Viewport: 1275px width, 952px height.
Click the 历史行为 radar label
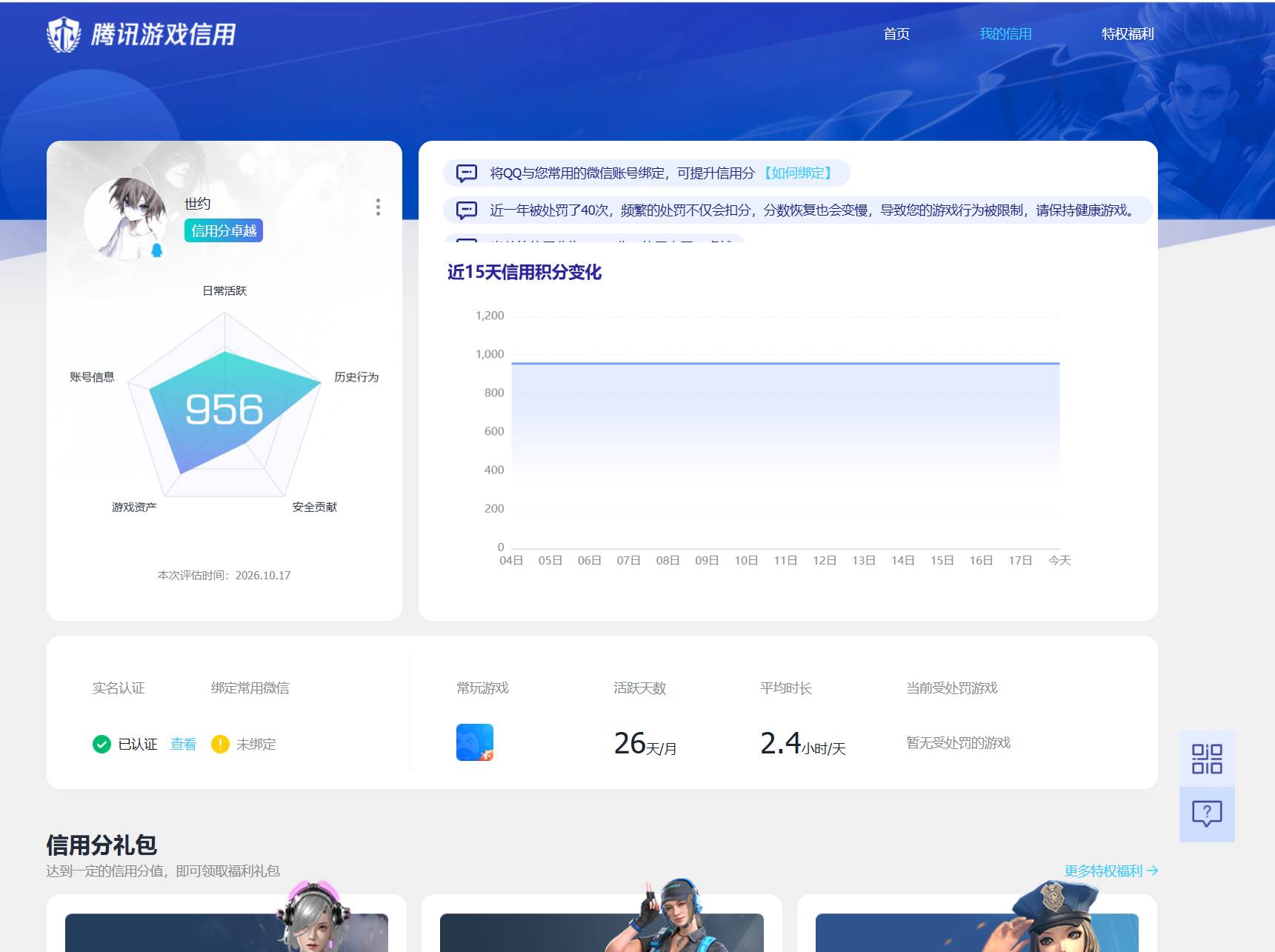pyautogui.click(x=356, y=377)
